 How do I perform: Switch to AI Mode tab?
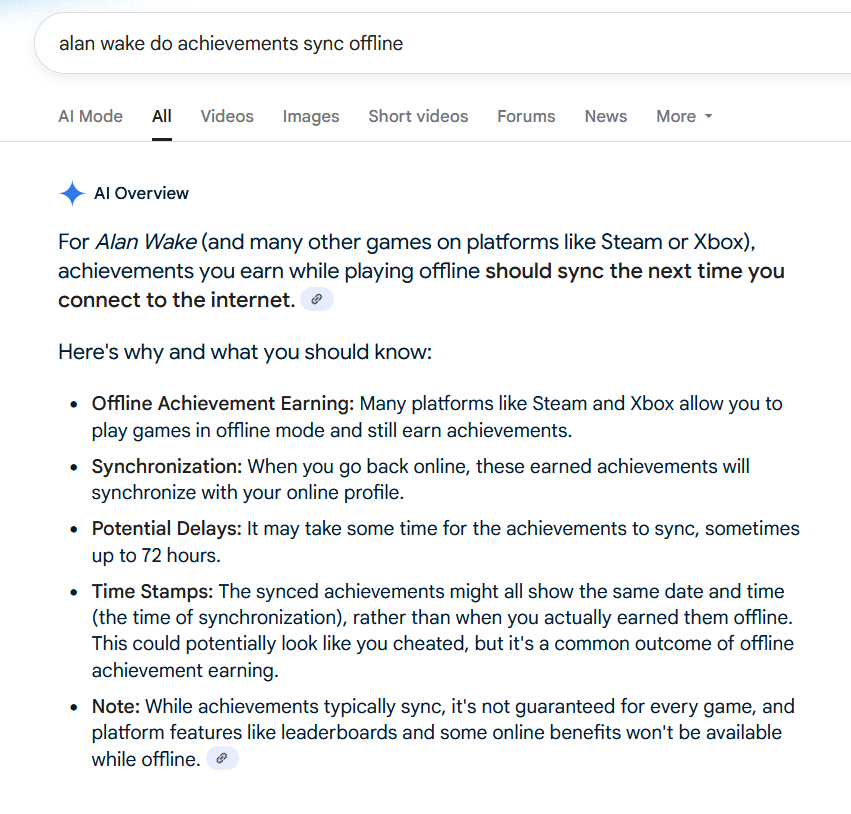click(x=91, y=116)
